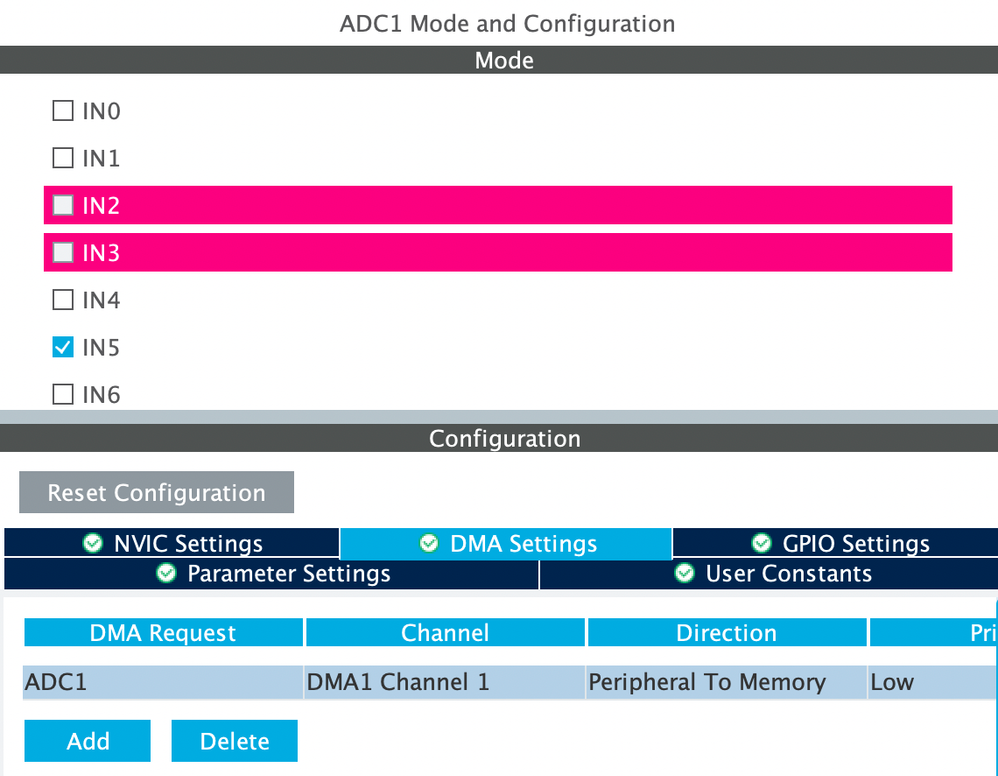The height and width of the screenshot is (776, 998).
Task: Delete the selected DMA request
Action: (234, 741)
